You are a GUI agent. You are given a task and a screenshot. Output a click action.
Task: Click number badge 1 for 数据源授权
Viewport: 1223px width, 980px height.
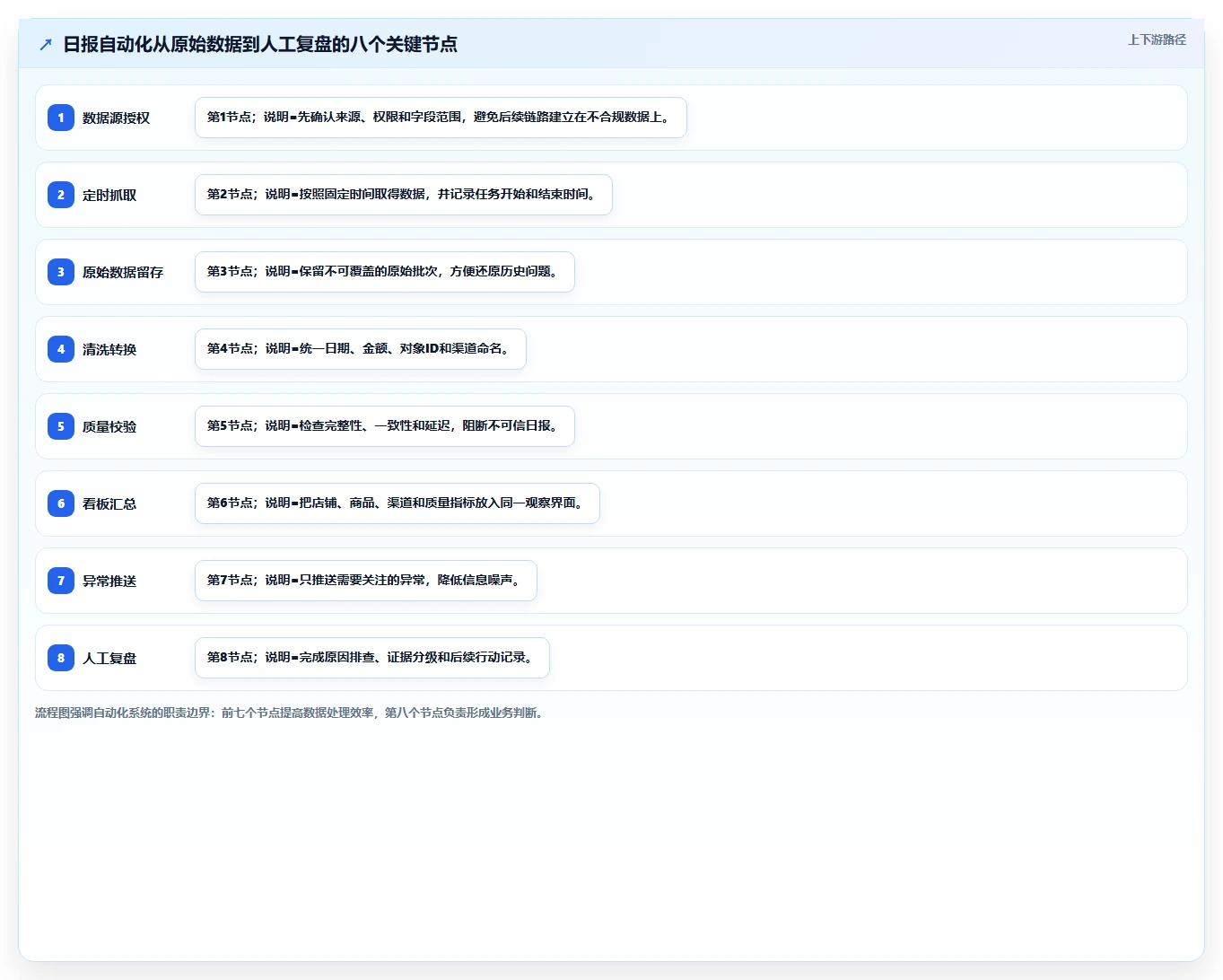tap(61, 118)
